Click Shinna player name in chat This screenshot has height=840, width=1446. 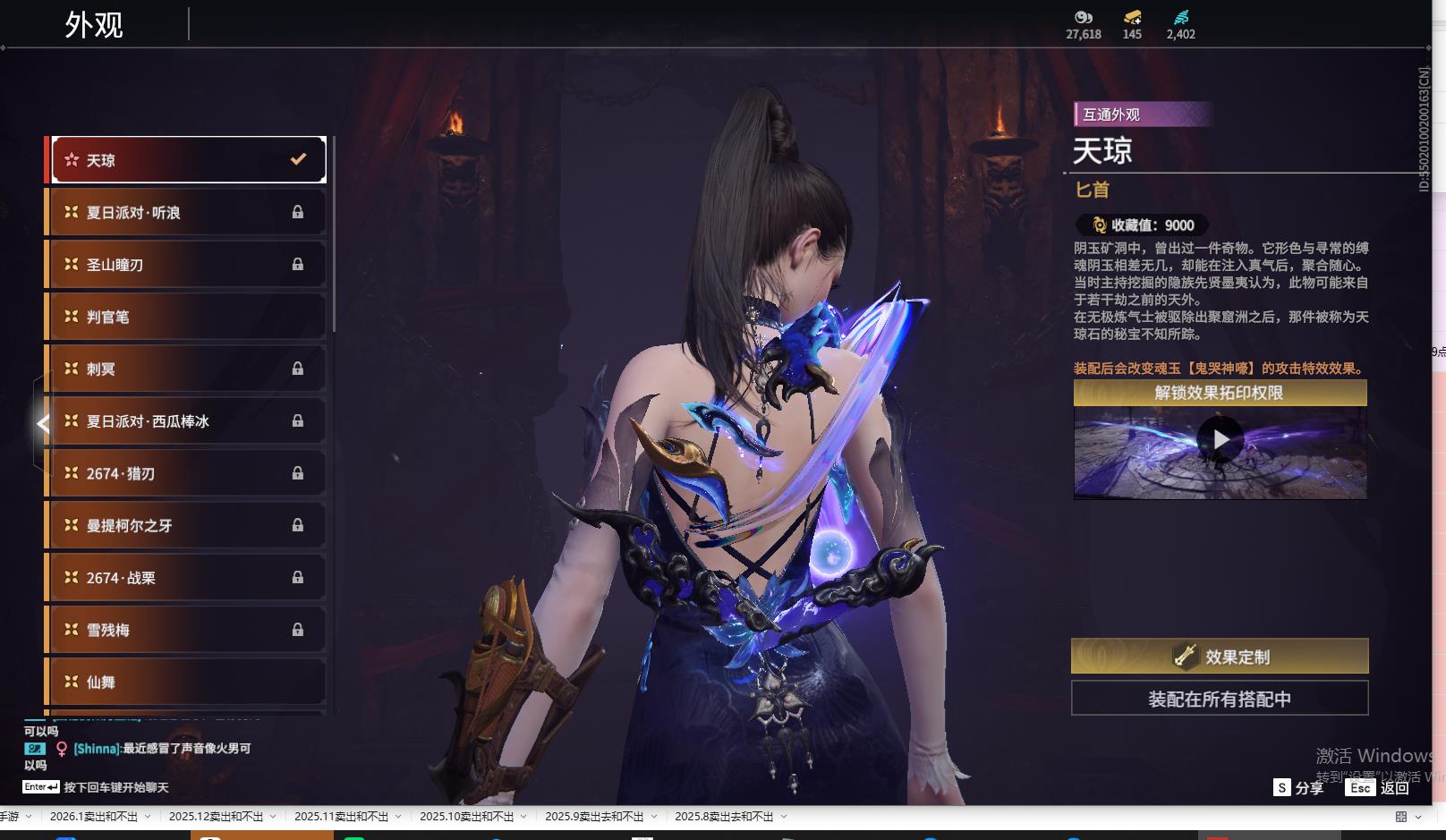click(x=97, y=749)
